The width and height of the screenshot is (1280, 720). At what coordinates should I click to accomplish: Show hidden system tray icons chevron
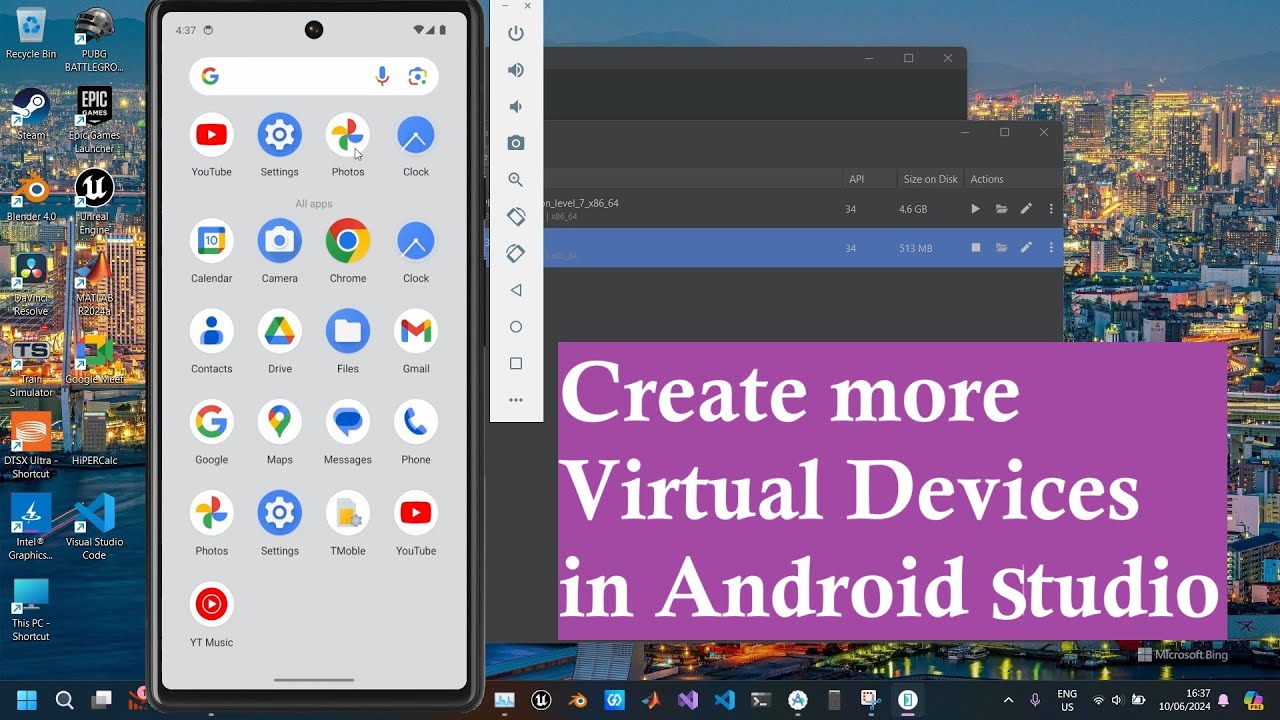(x=1008, y=700)
